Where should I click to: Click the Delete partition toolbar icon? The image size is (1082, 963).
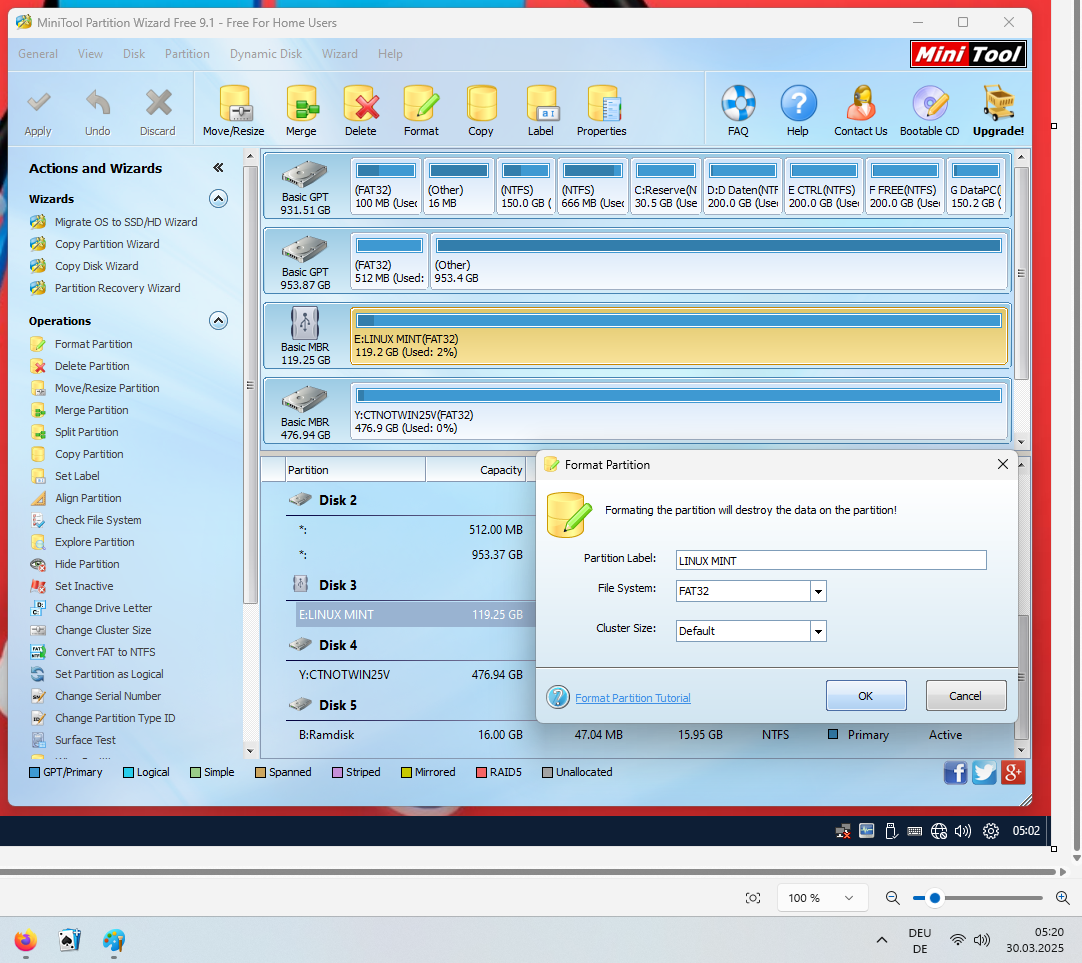[x=361, y=103]
